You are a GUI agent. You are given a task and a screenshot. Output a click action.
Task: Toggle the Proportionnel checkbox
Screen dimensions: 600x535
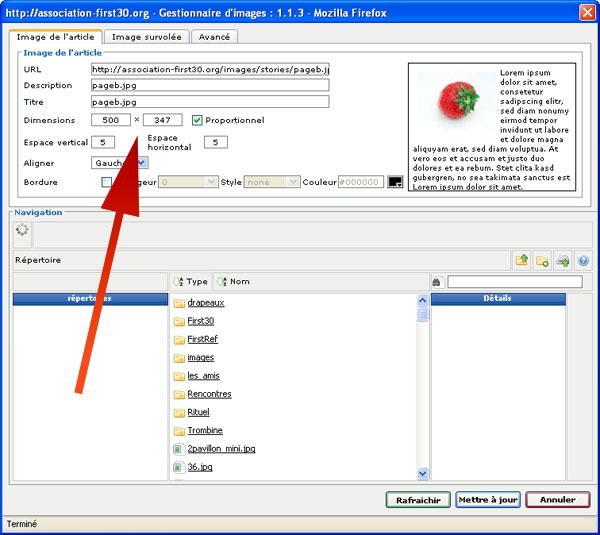197,120
